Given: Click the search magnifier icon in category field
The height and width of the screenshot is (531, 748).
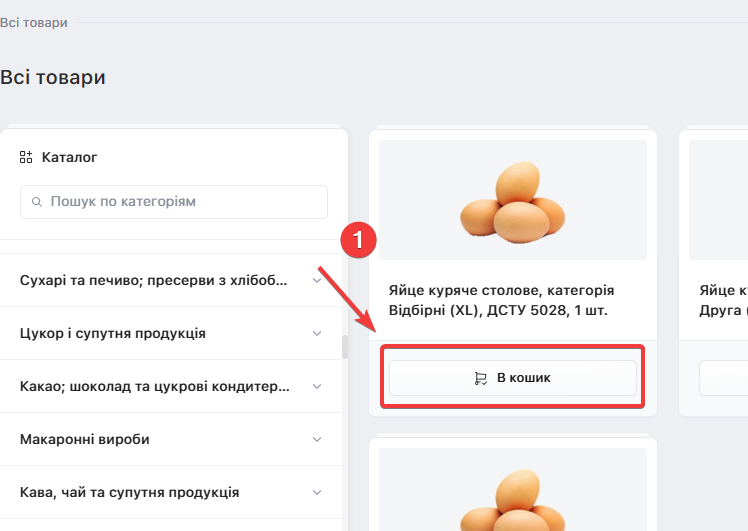Looking at the screenshot, I should pyautogui.click(x=37, y=202).
